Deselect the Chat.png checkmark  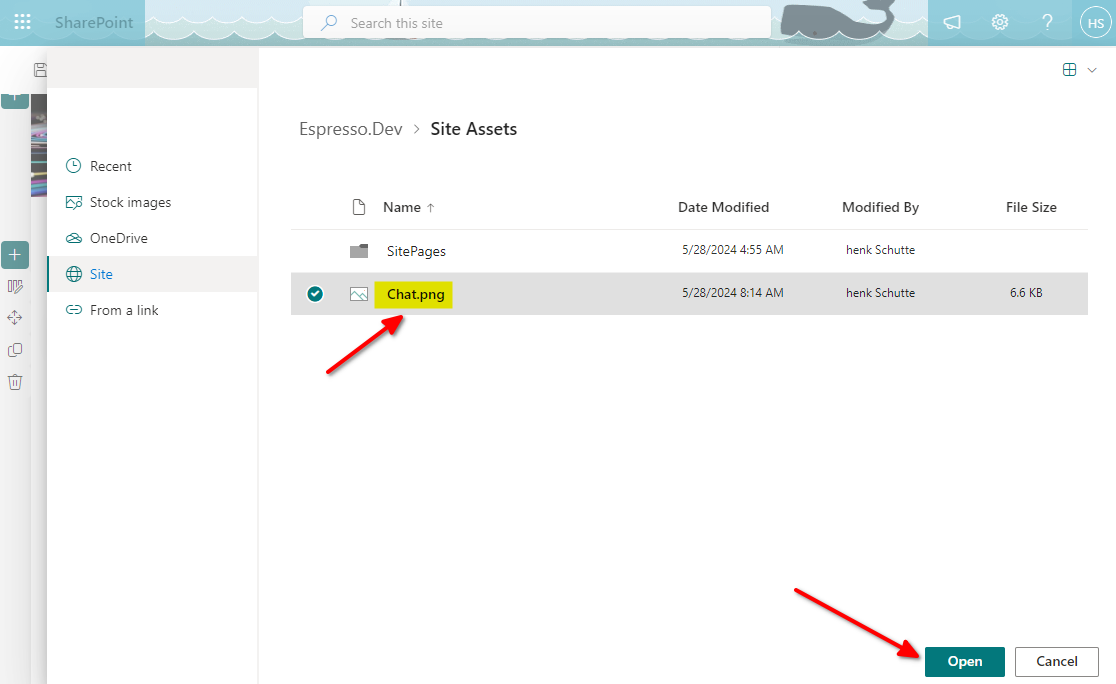click(315, 294)
